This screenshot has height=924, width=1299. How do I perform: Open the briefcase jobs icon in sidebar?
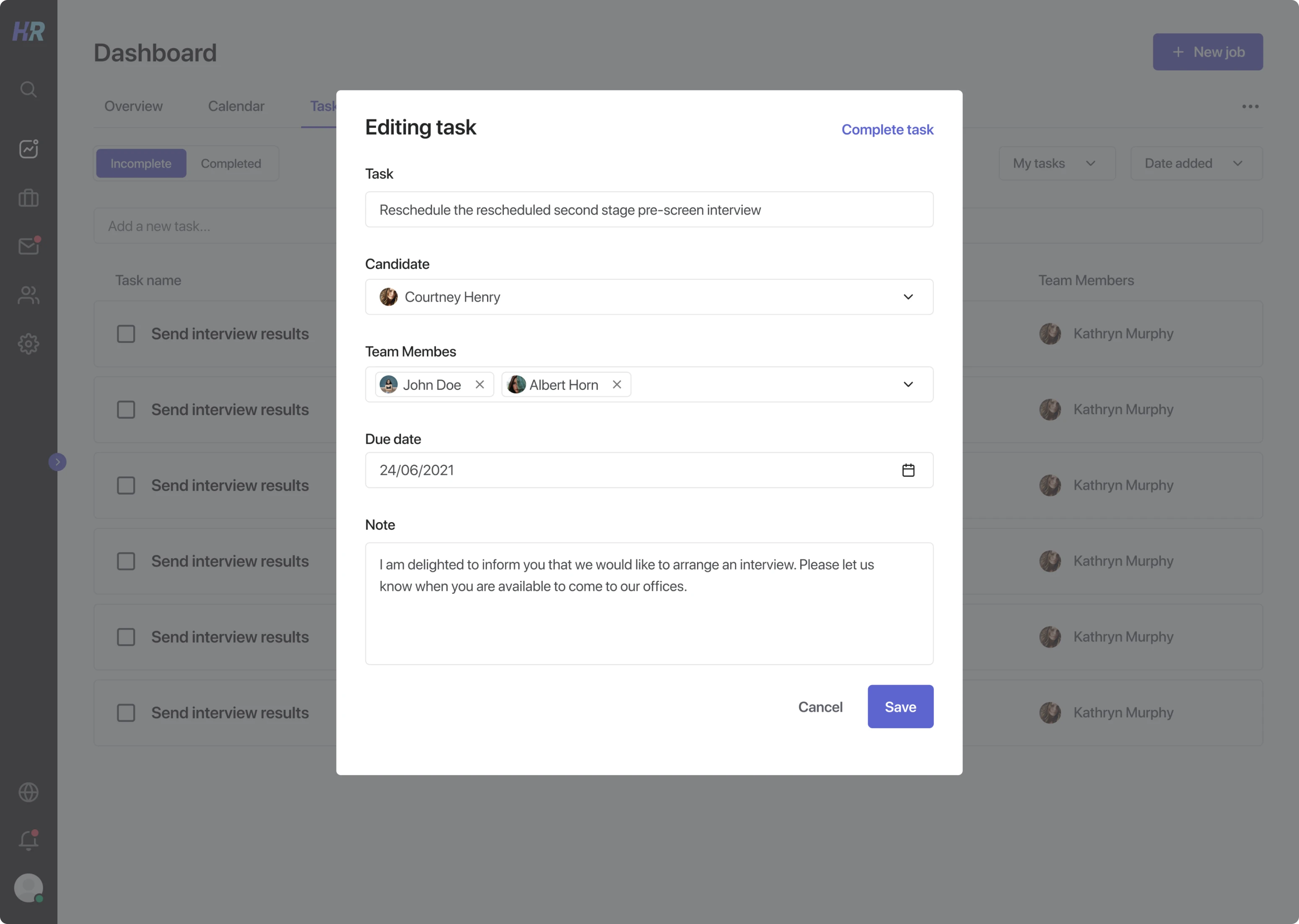29,198
